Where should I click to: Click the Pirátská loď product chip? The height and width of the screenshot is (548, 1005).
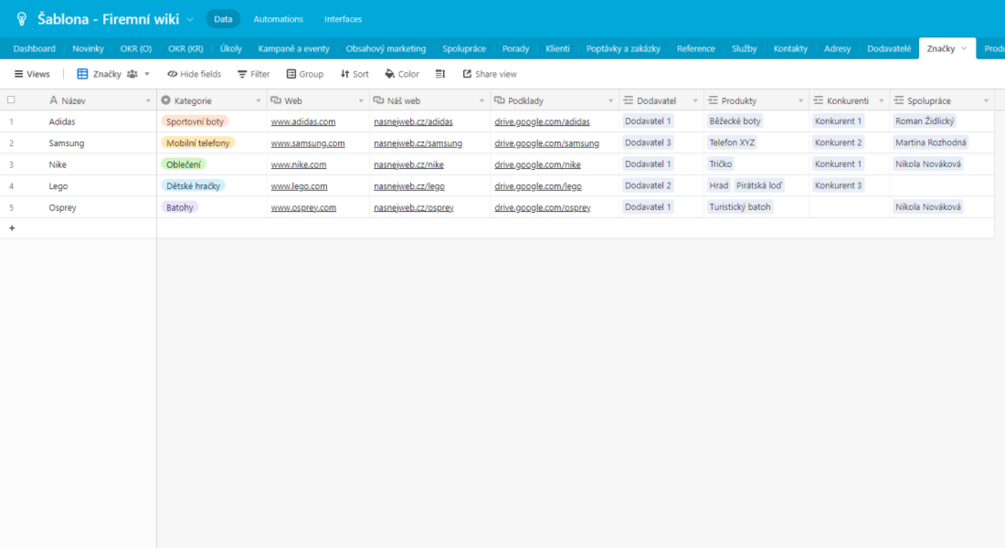[759, 186]
